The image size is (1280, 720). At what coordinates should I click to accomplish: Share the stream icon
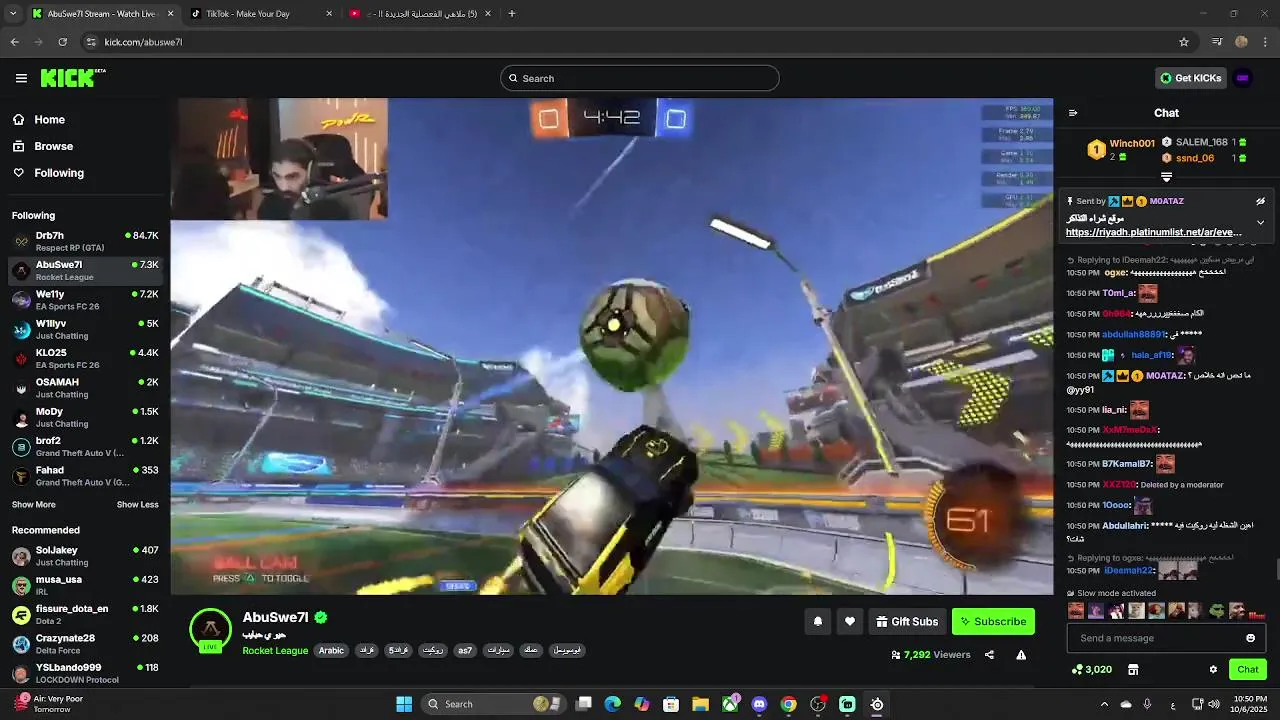(x=989, y=655)
